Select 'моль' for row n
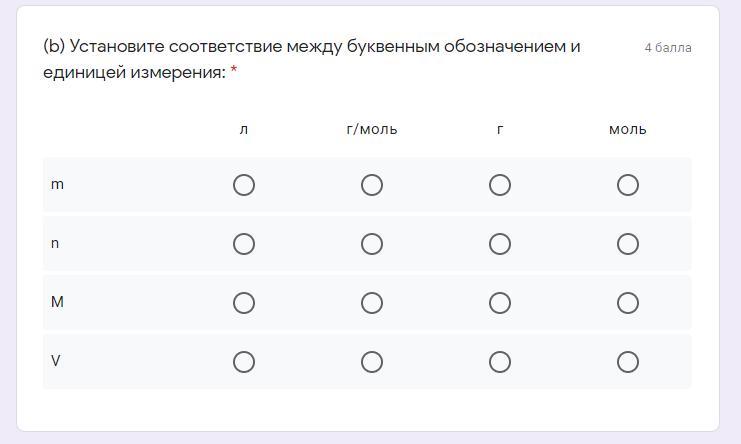Image resolution: width=741 pixels, height=444 pixels. [x=628, y=244]
